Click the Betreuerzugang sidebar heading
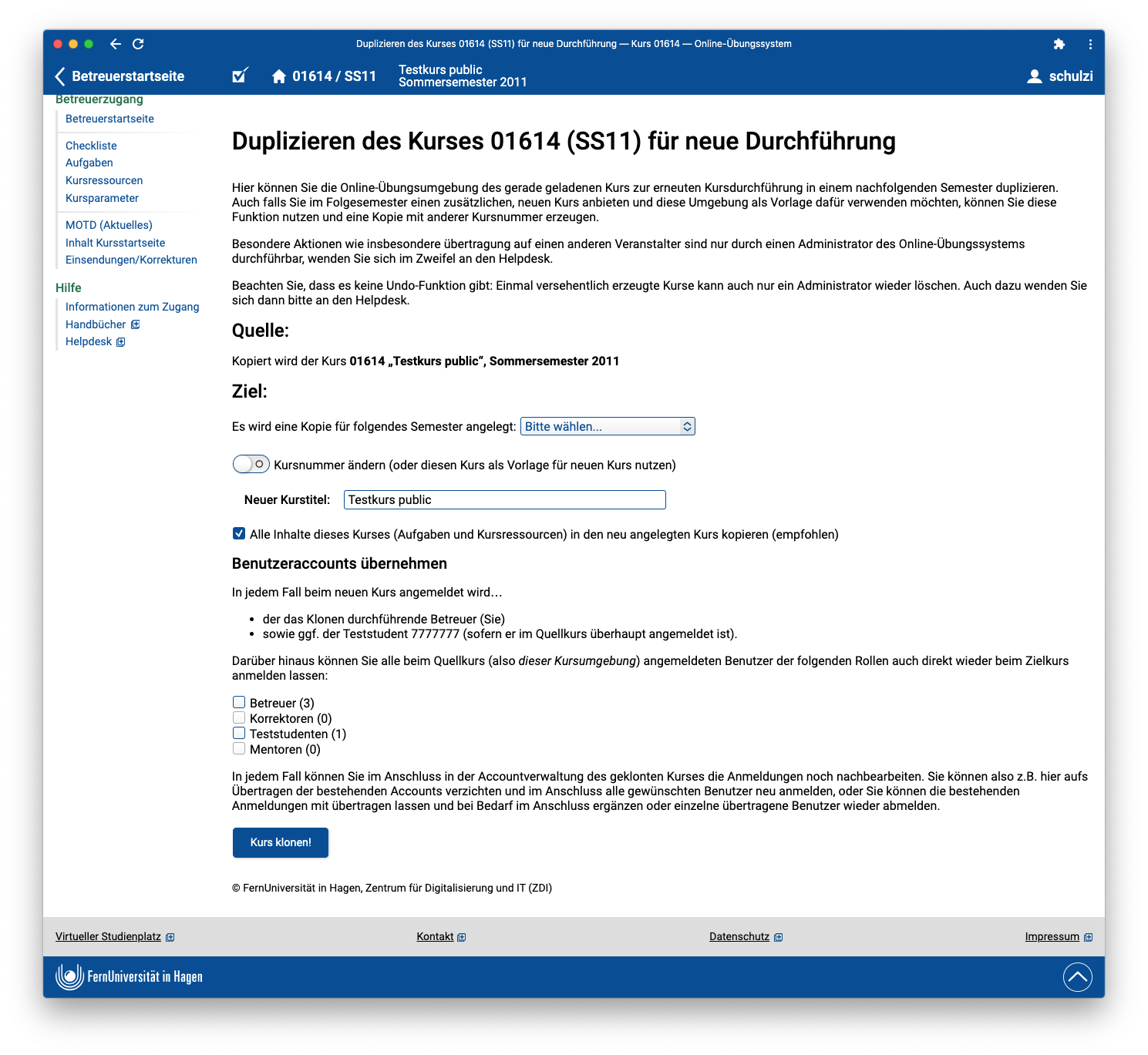The height and width of the screenshot is (1055, 1148). 99,99
